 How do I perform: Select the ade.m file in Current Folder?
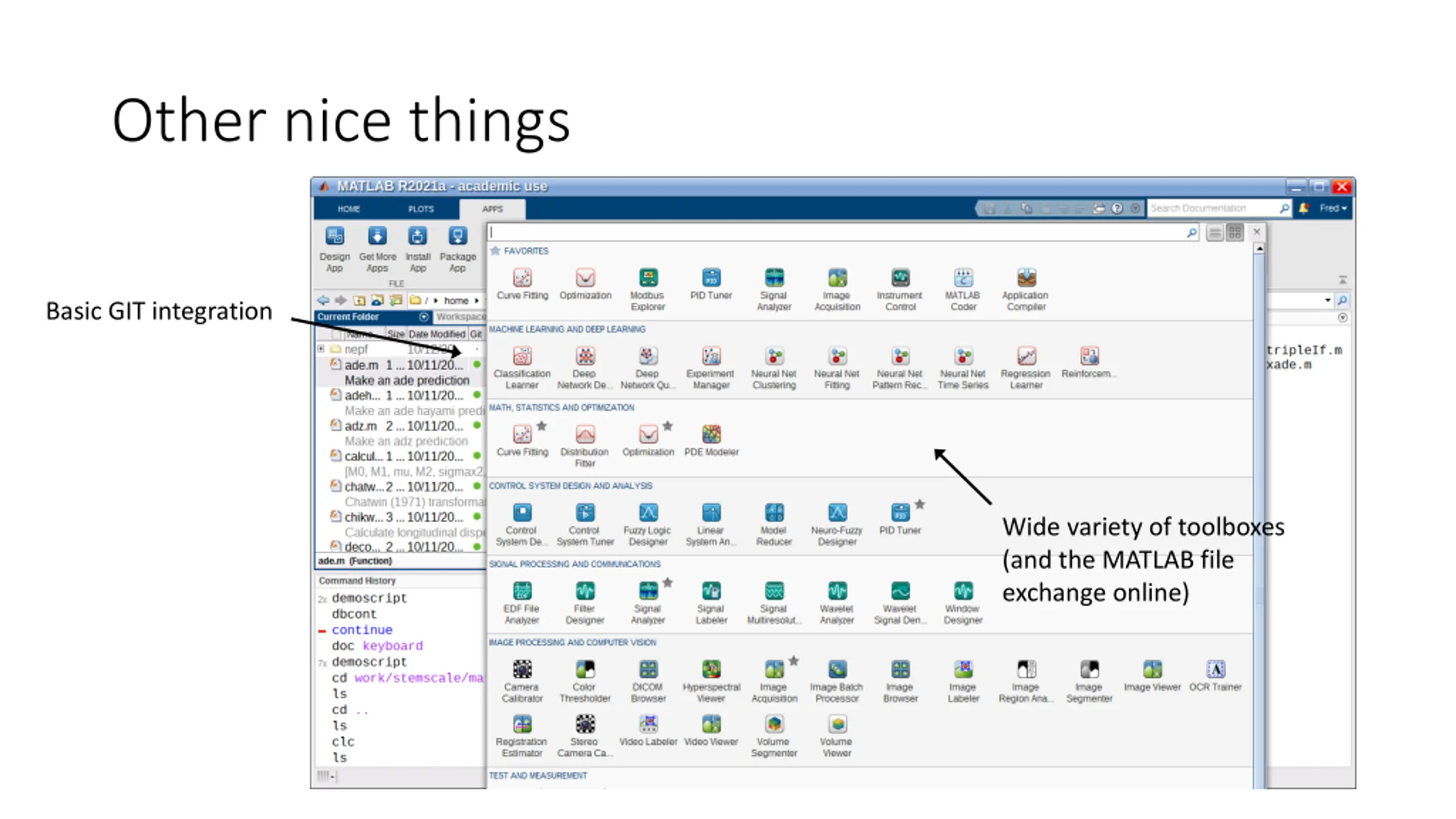point(362,365)
